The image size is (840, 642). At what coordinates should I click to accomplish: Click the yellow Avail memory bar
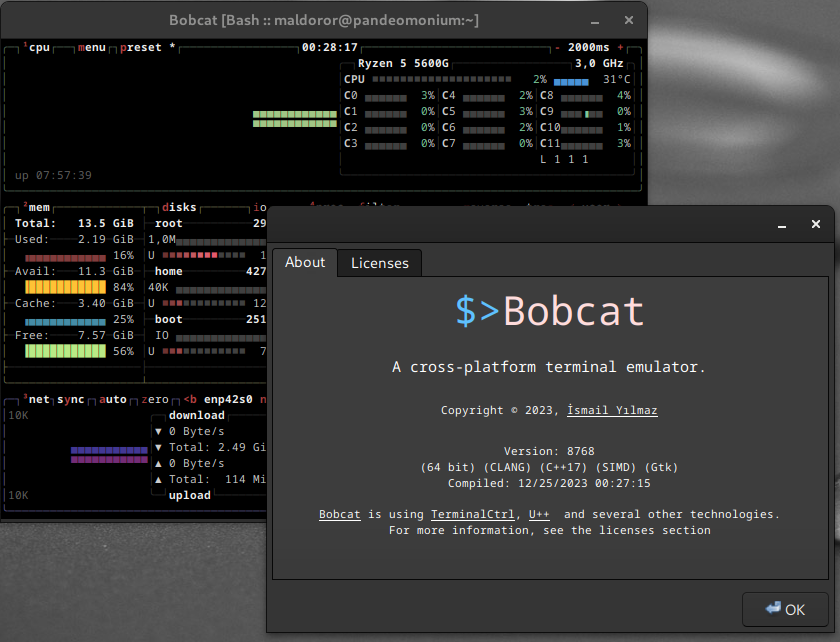click(x=65, y=287)
